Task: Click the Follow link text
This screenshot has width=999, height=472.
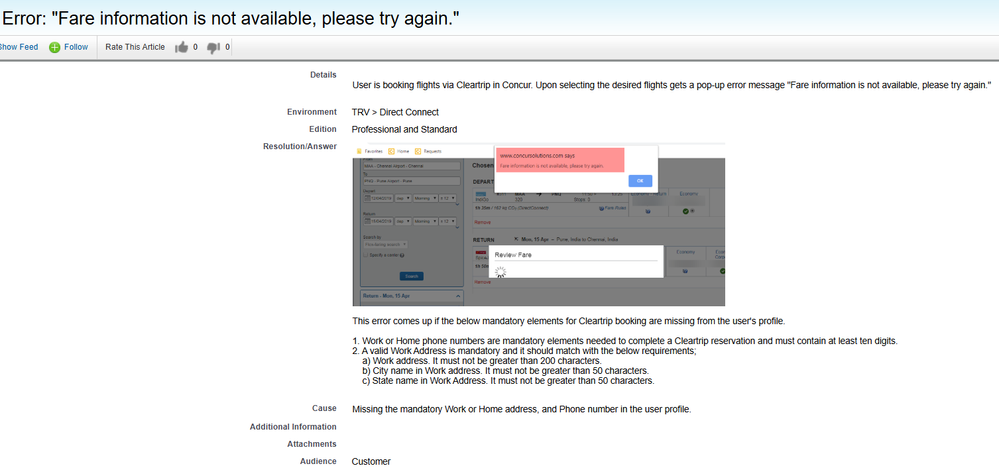Action: tap(76, 47)
